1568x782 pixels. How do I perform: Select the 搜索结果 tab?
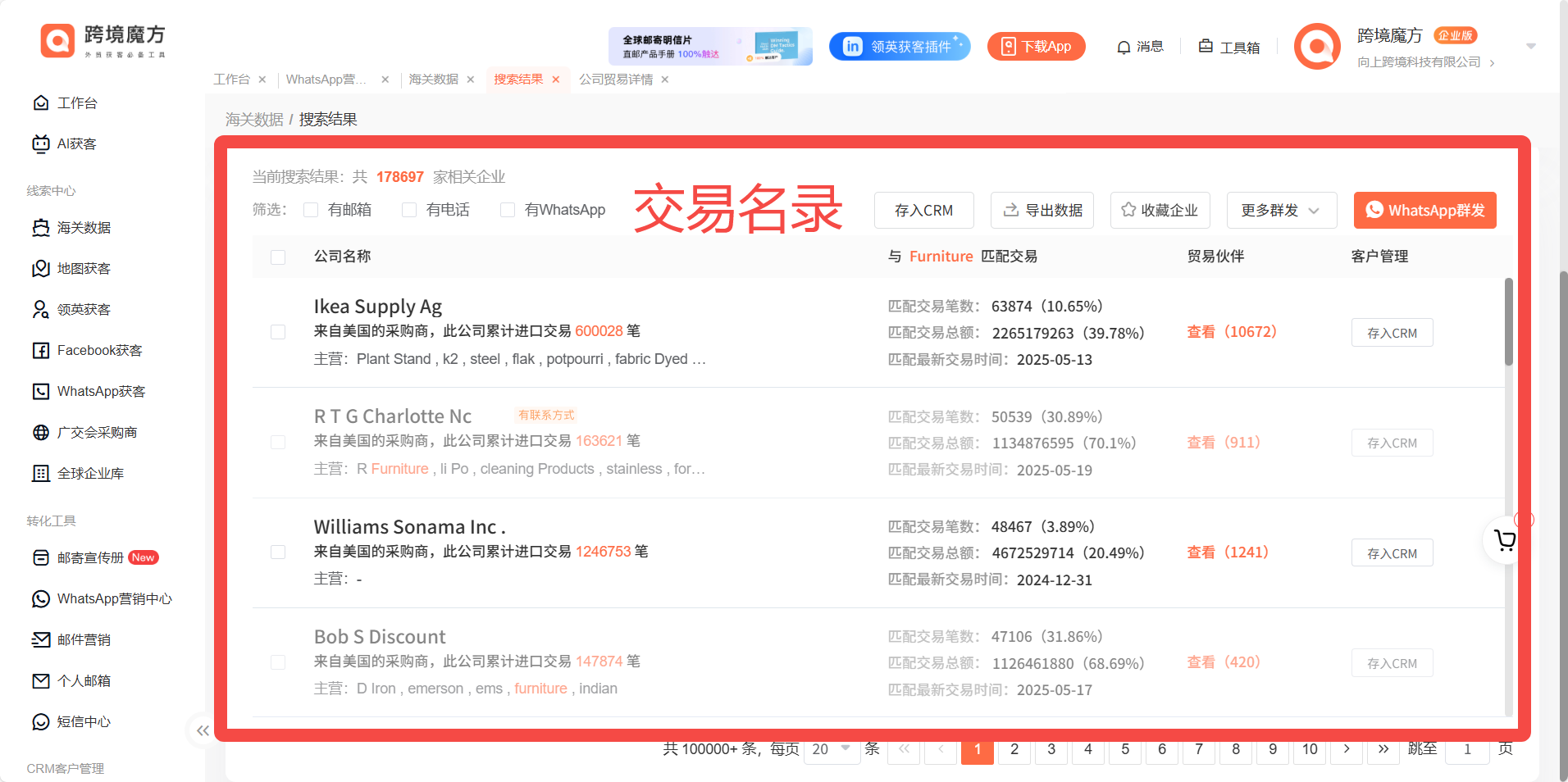518,80
